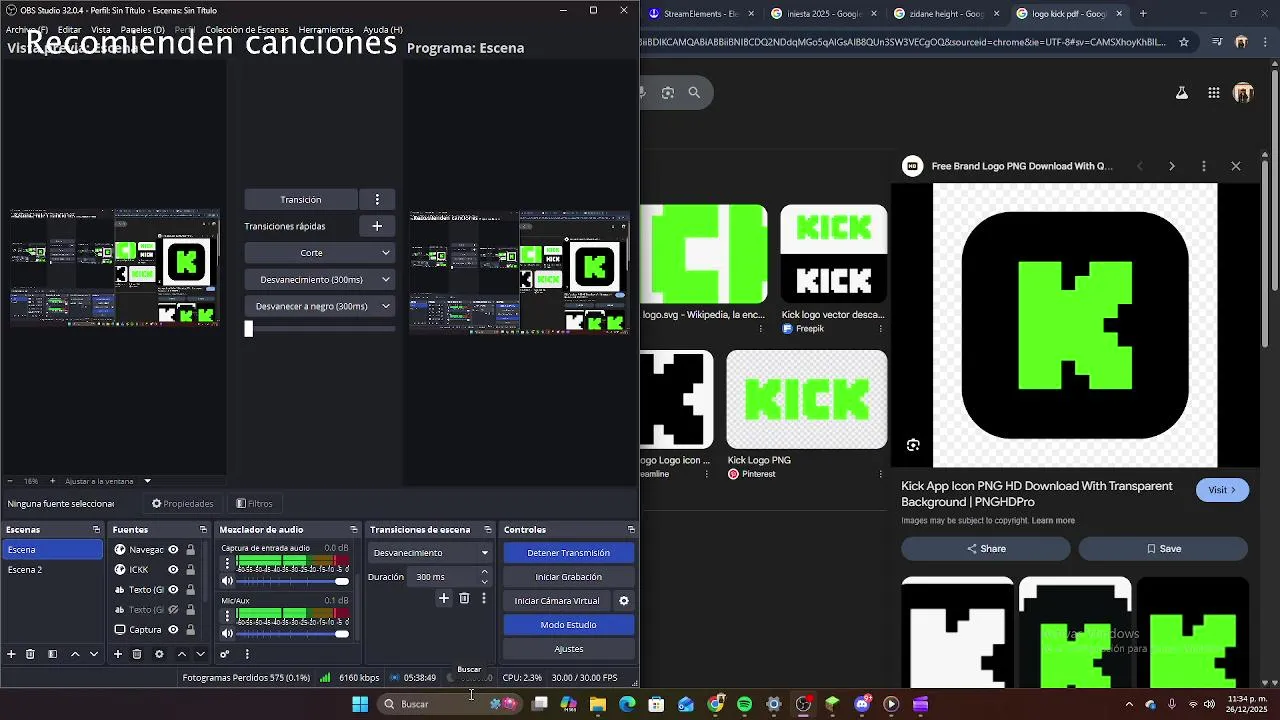Open dots menu beside Transición button

(377, 199)
